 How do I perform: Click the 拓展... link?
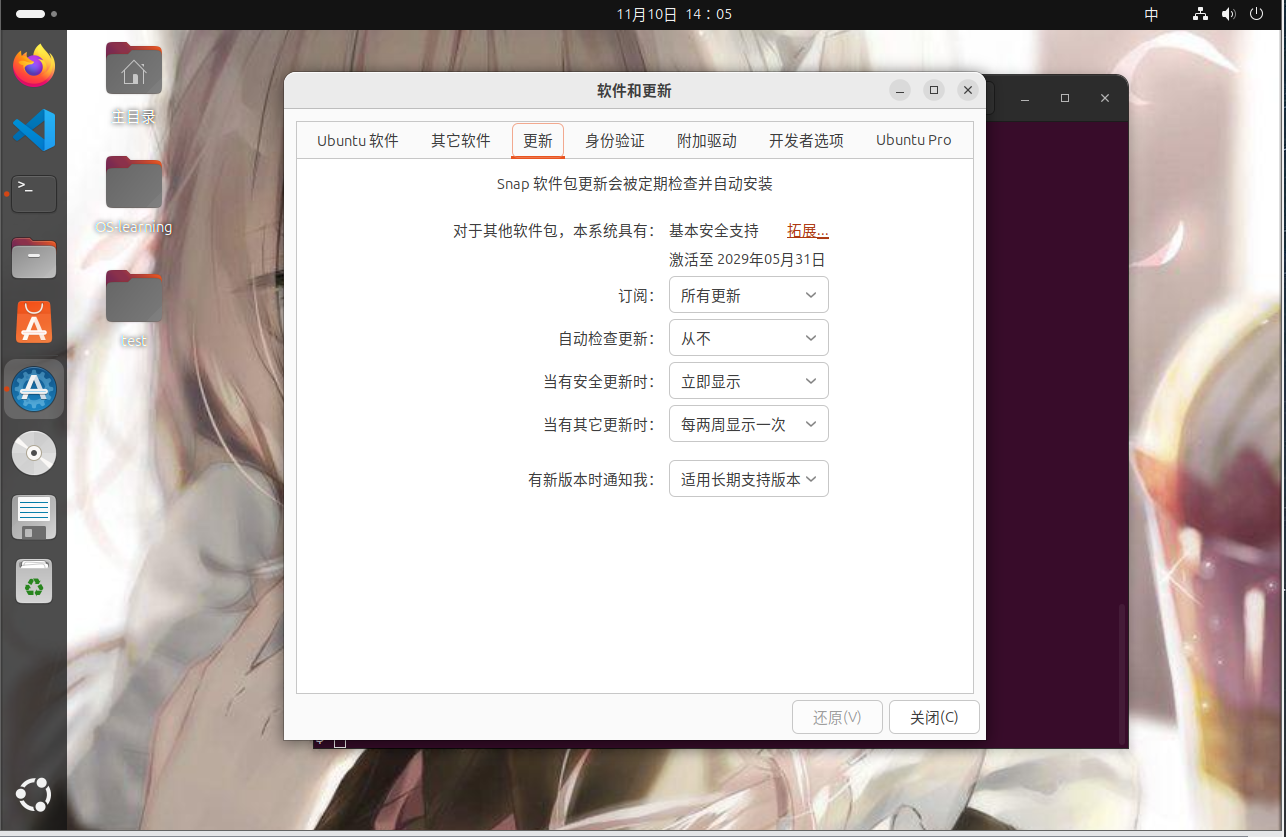tap(808, 231)
